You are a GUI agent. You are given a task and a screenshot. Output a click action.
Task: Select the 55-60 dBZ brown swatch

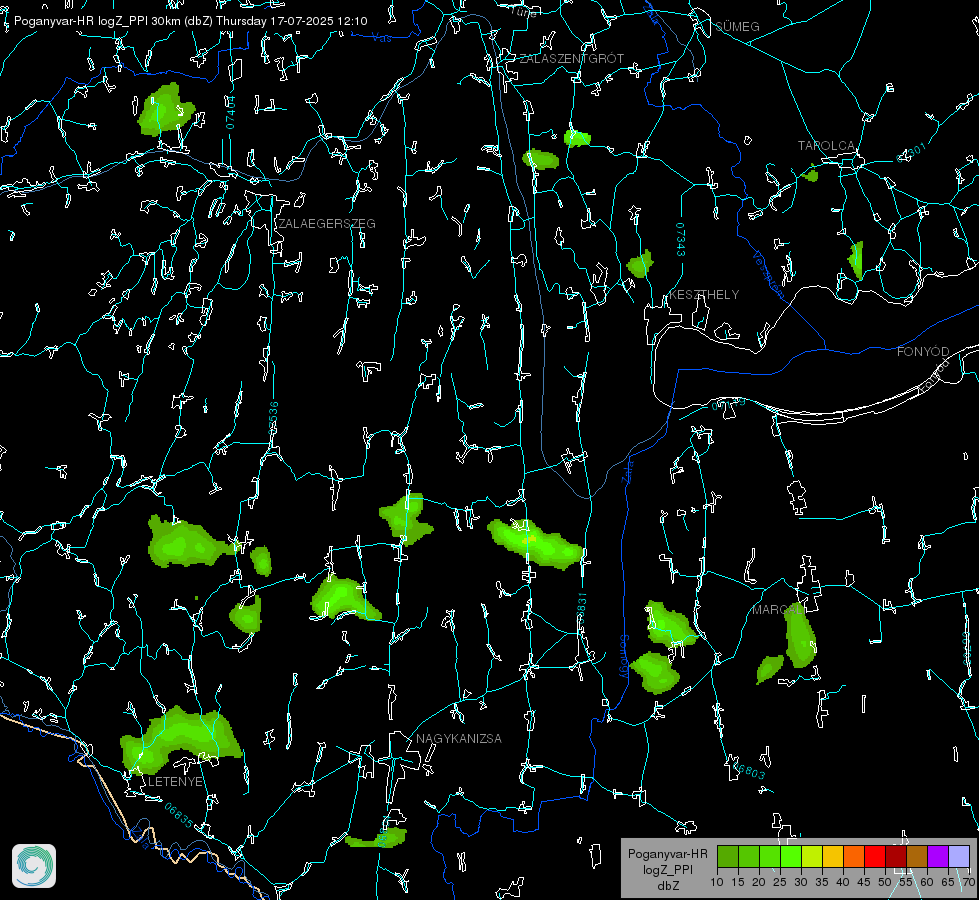pos(917,857)
